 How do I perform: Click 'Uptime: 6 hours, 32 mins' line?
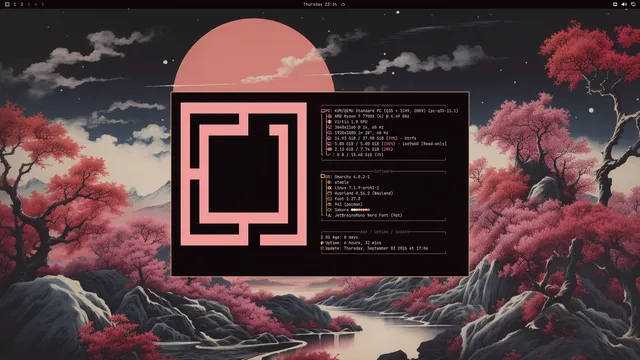tap(351, 243)
